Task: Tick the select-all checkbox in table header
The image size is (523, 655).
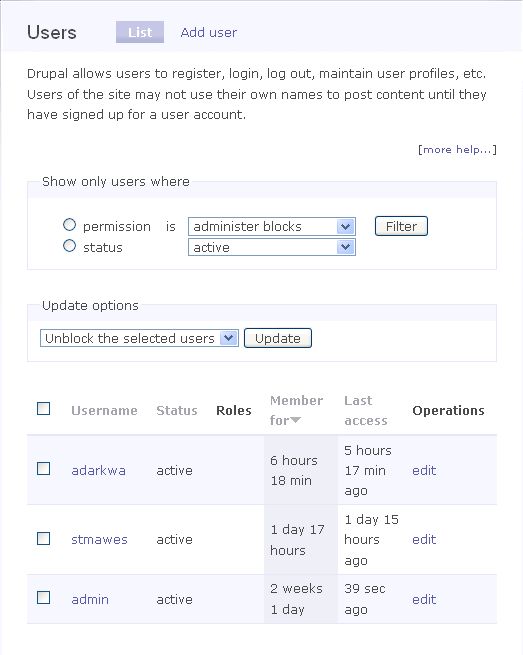Action: click(43, 409)
